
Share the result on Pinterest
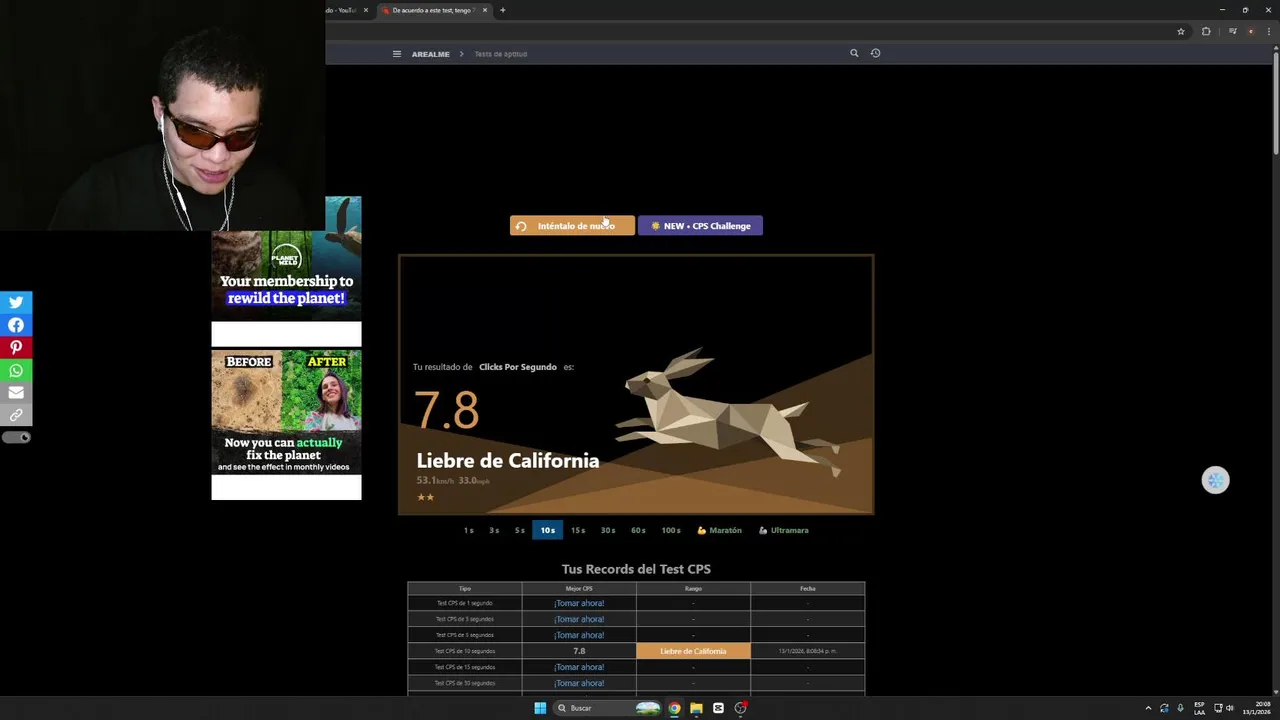tap(16, 347)
